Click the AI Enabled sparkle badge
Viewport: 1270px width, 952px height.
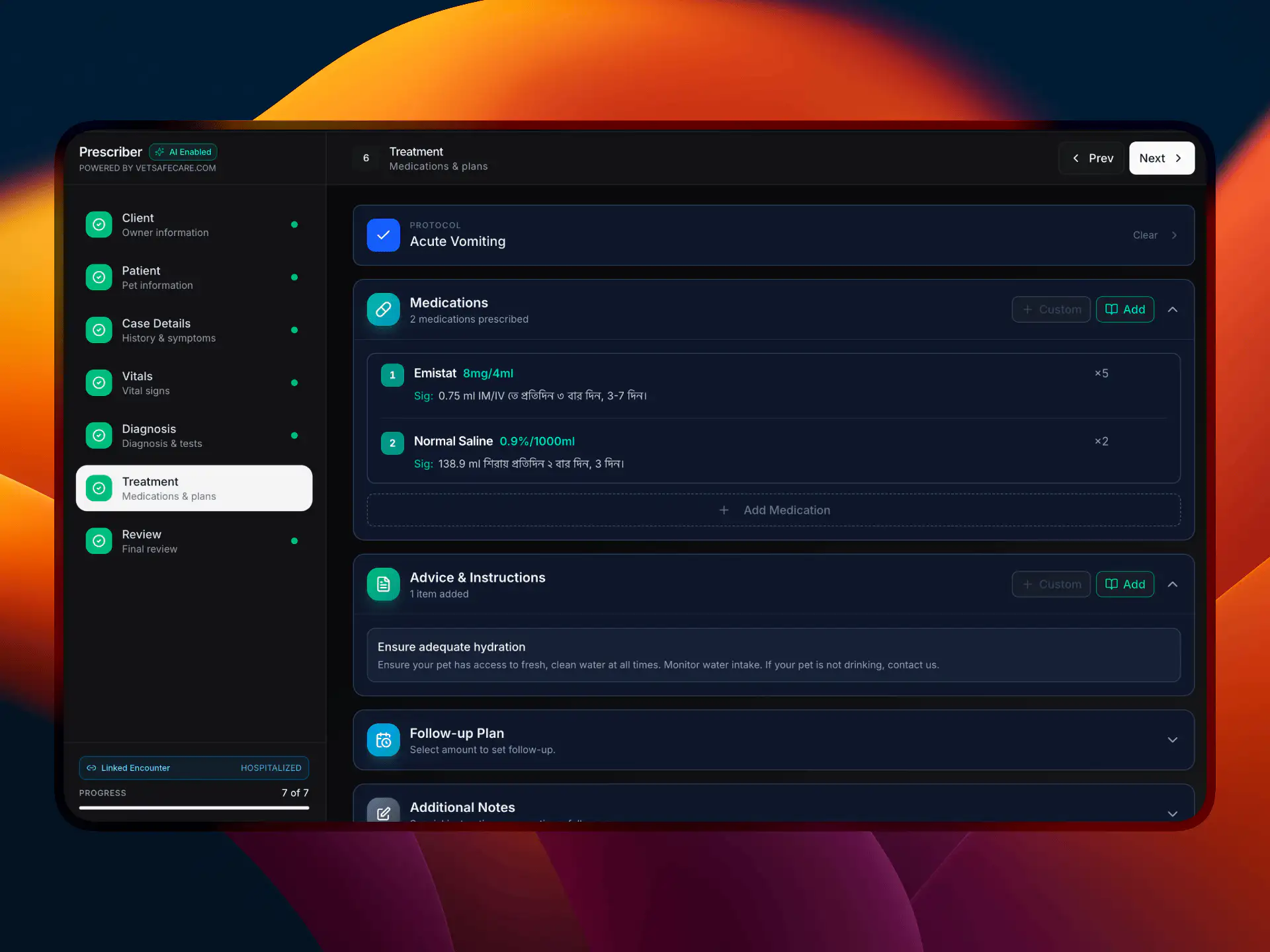pos(183,152)
